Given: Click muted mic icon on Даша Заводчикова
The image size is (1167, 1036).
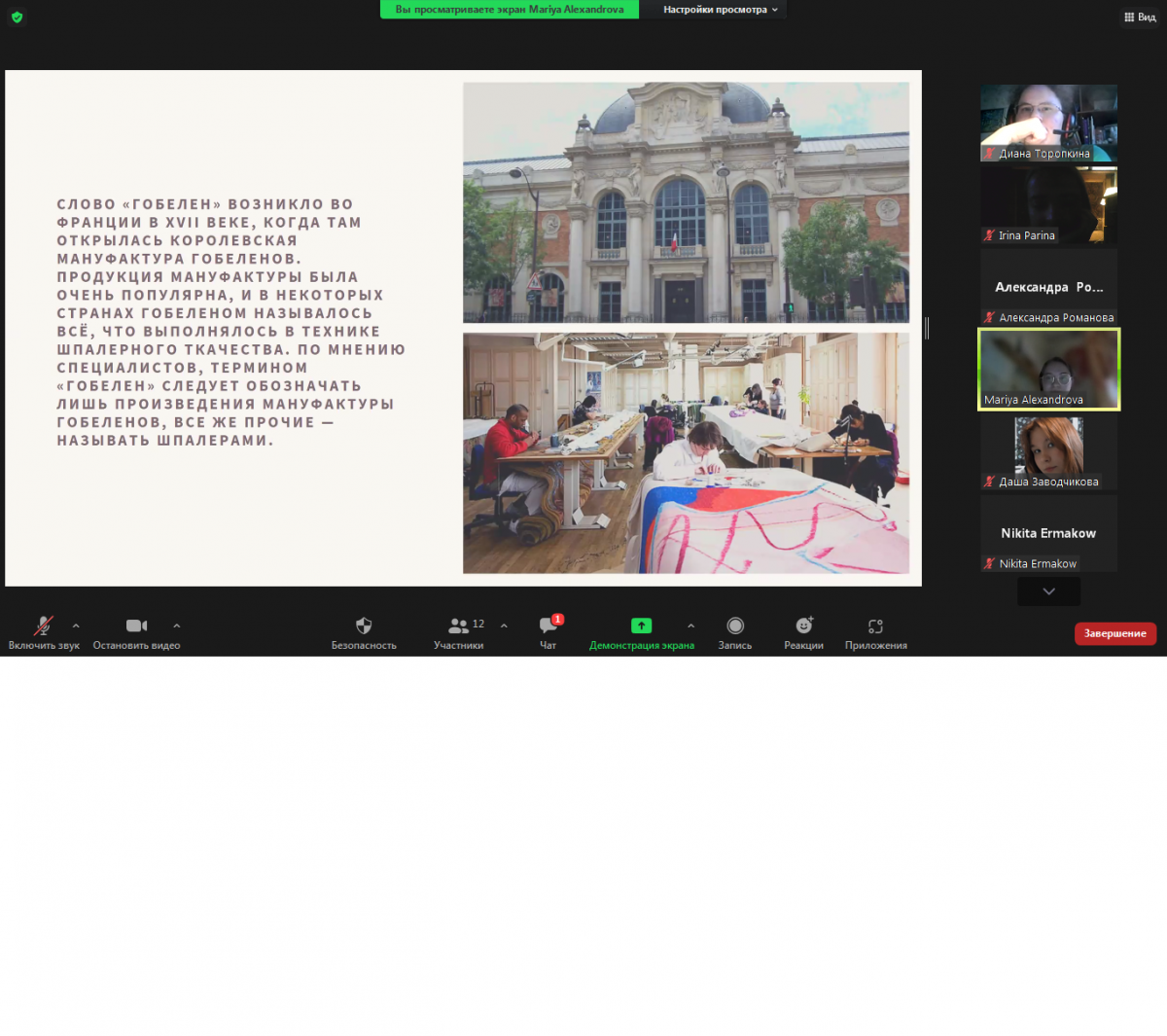Looking at the screenshot, I should click(x=989, y=482).
